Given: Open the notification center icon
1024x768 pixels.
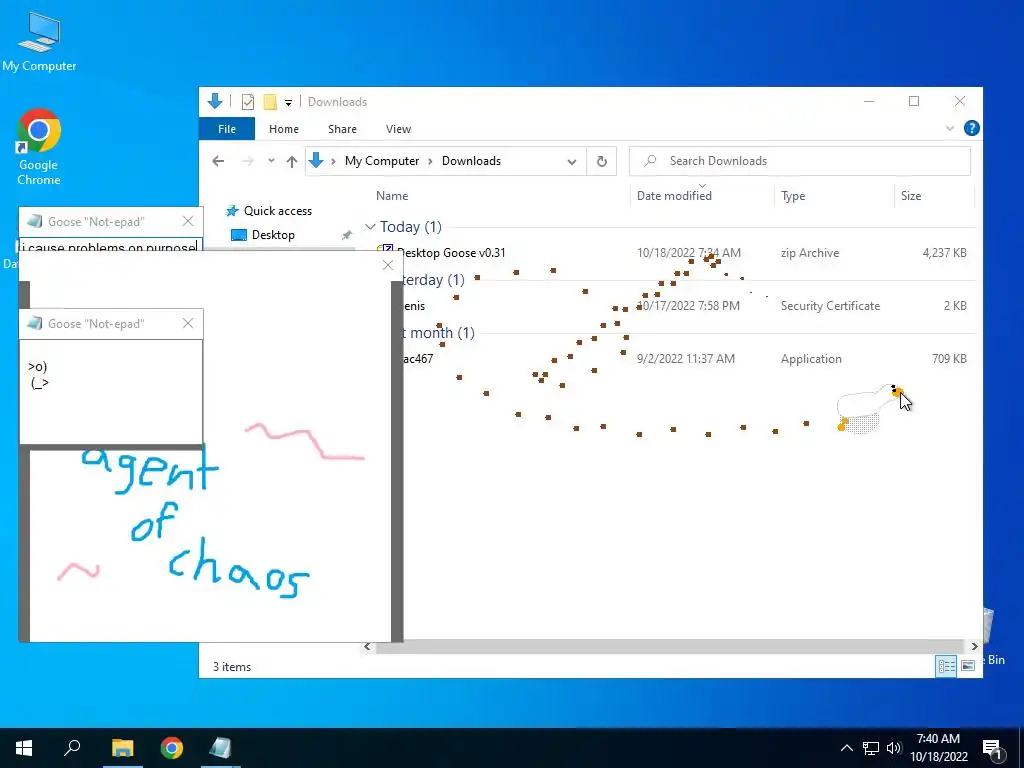Looking at the screenshot, I should tap(993, 749).
